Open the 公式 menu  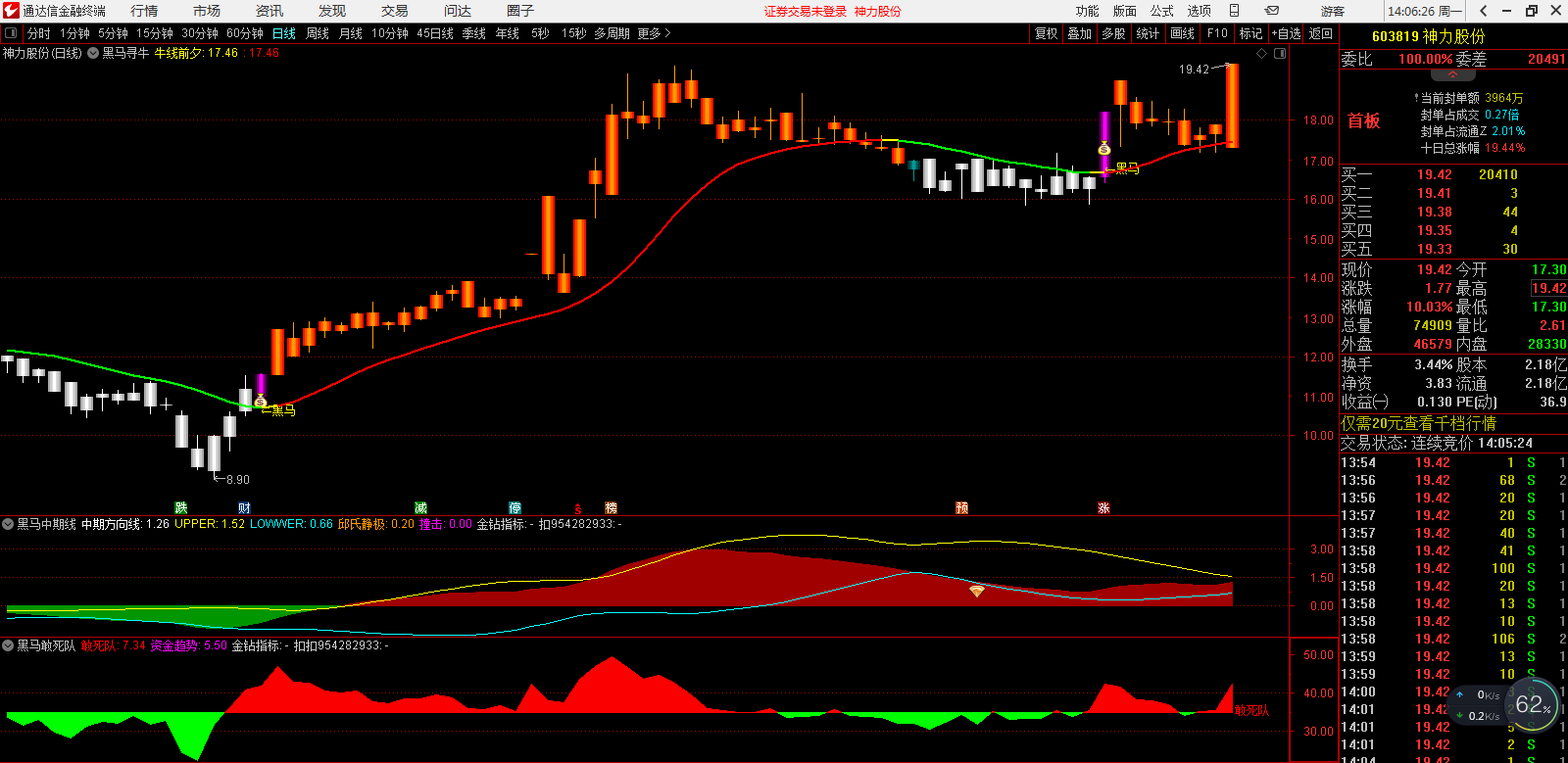(x=1162, y=11)
